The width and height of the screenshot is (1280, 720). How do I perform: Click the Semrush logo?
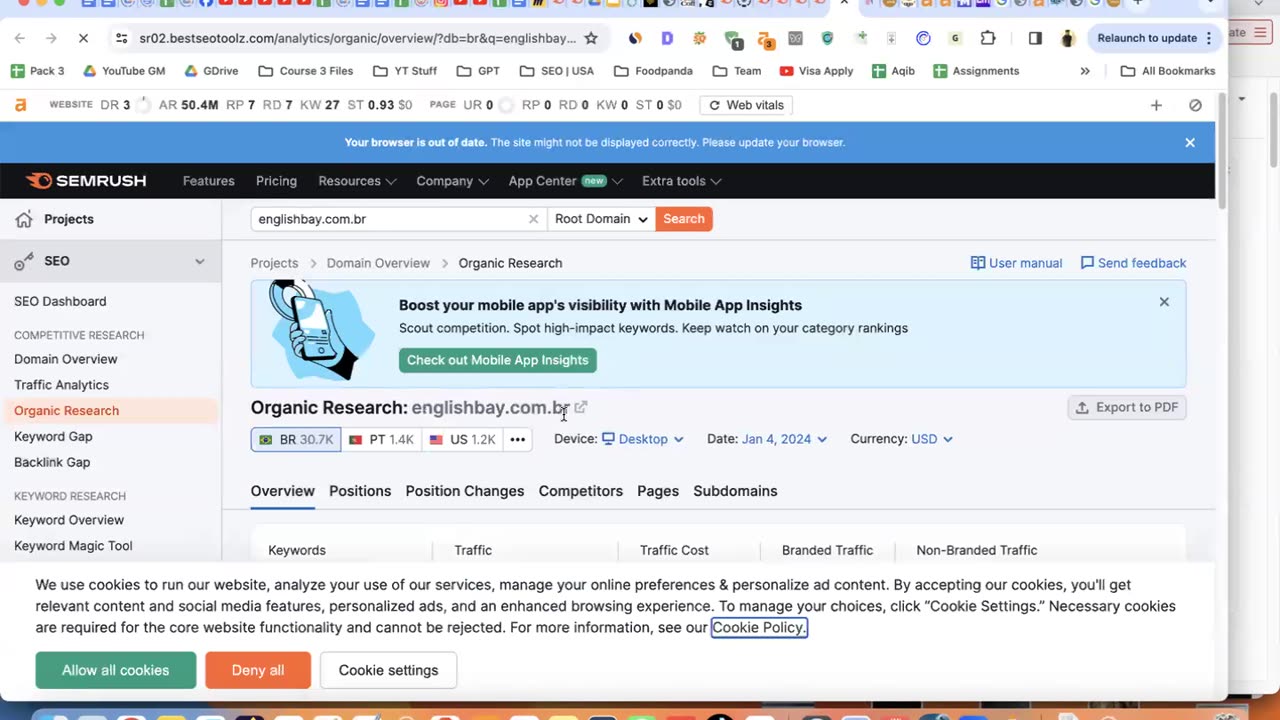point(86,181)
